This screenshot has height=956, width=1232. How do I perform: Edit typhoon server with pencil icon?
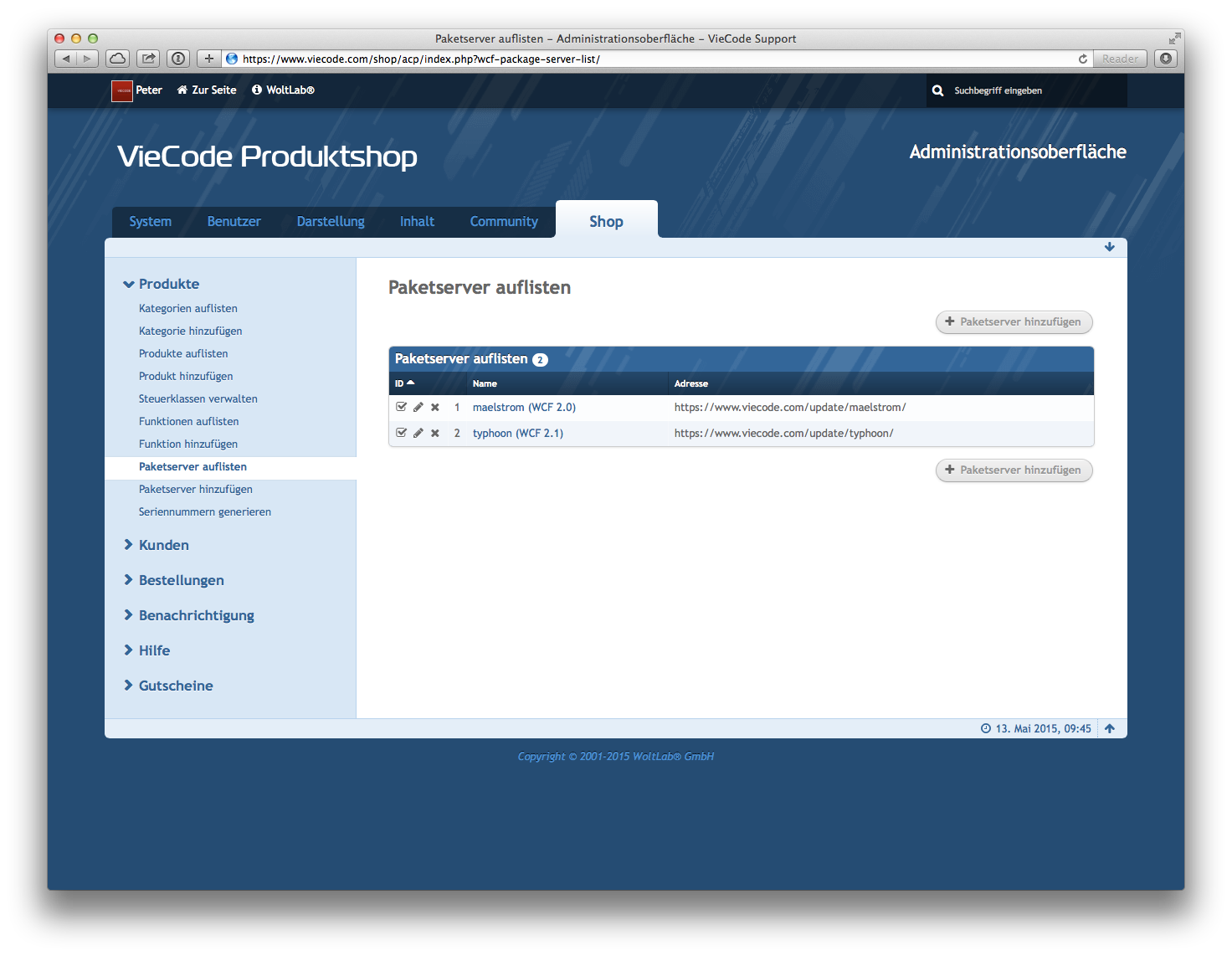(x=418, y=434)
